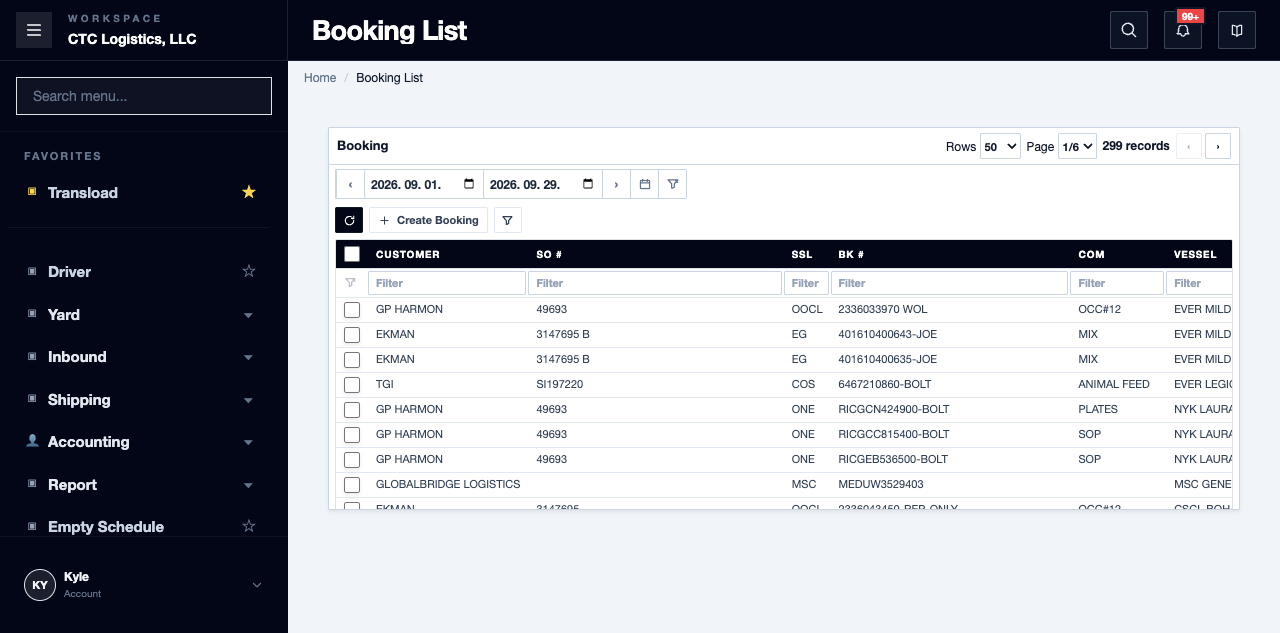Unfavorite Transload with the yellow star
1280x633 pixels.
(249, 192)
